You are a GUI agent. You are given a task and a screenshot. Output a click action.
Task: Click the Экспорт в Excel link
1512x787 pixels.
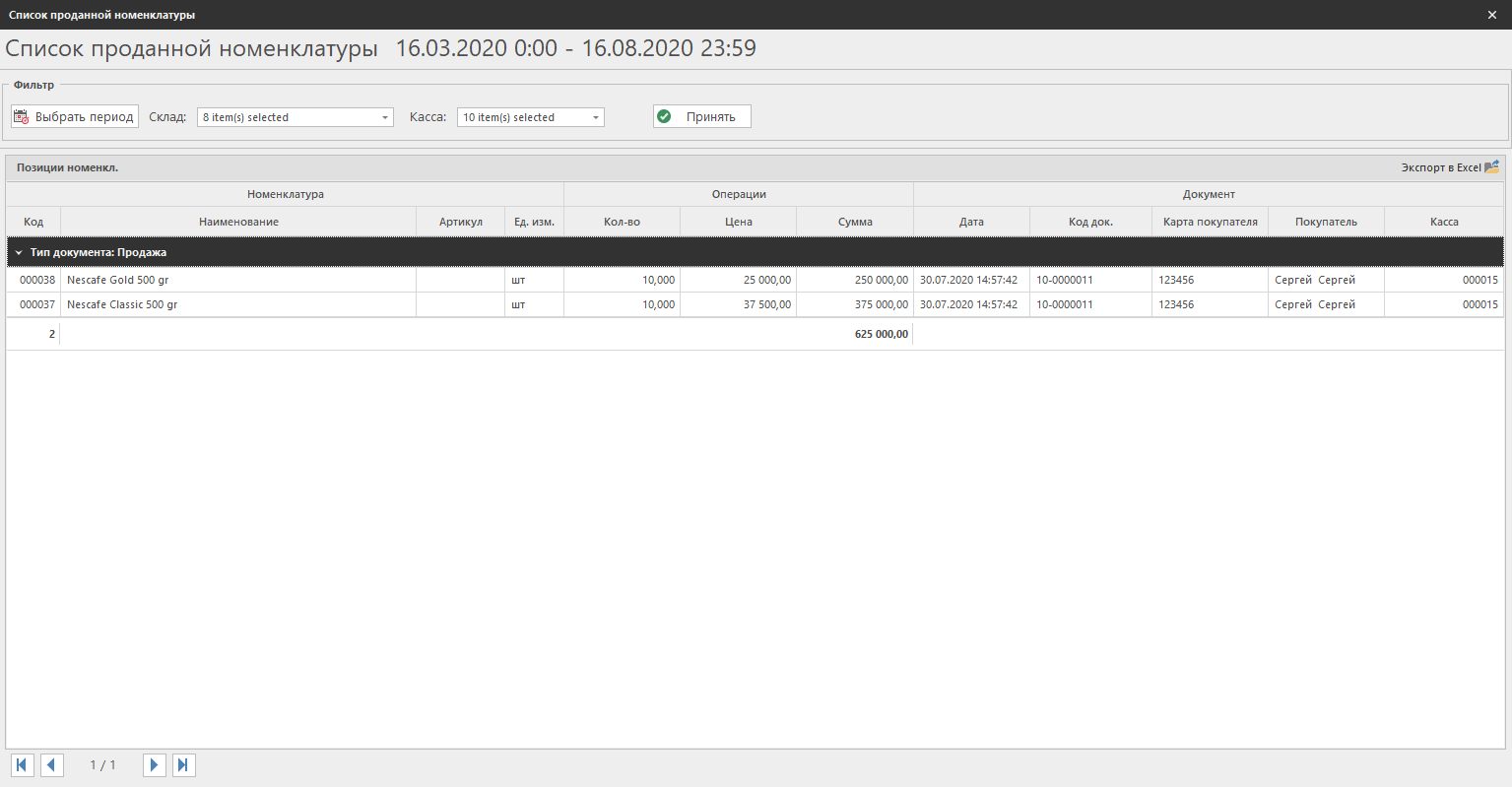click(x=1440, y=168)
